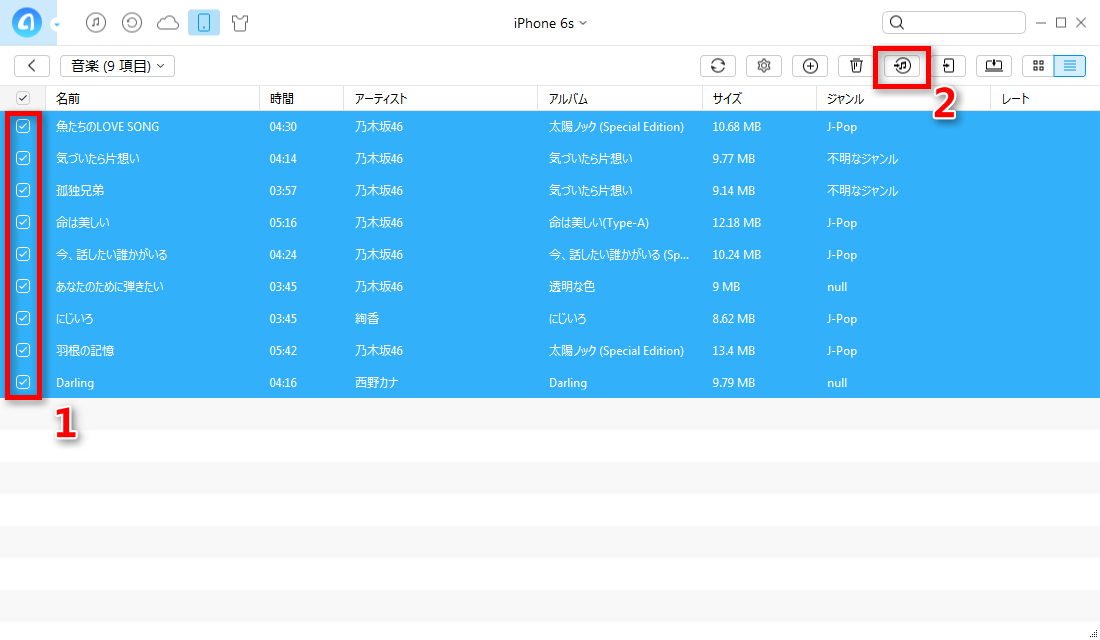Click the 05:42 duration cell
1100x640 pixels.
(283, 351)
